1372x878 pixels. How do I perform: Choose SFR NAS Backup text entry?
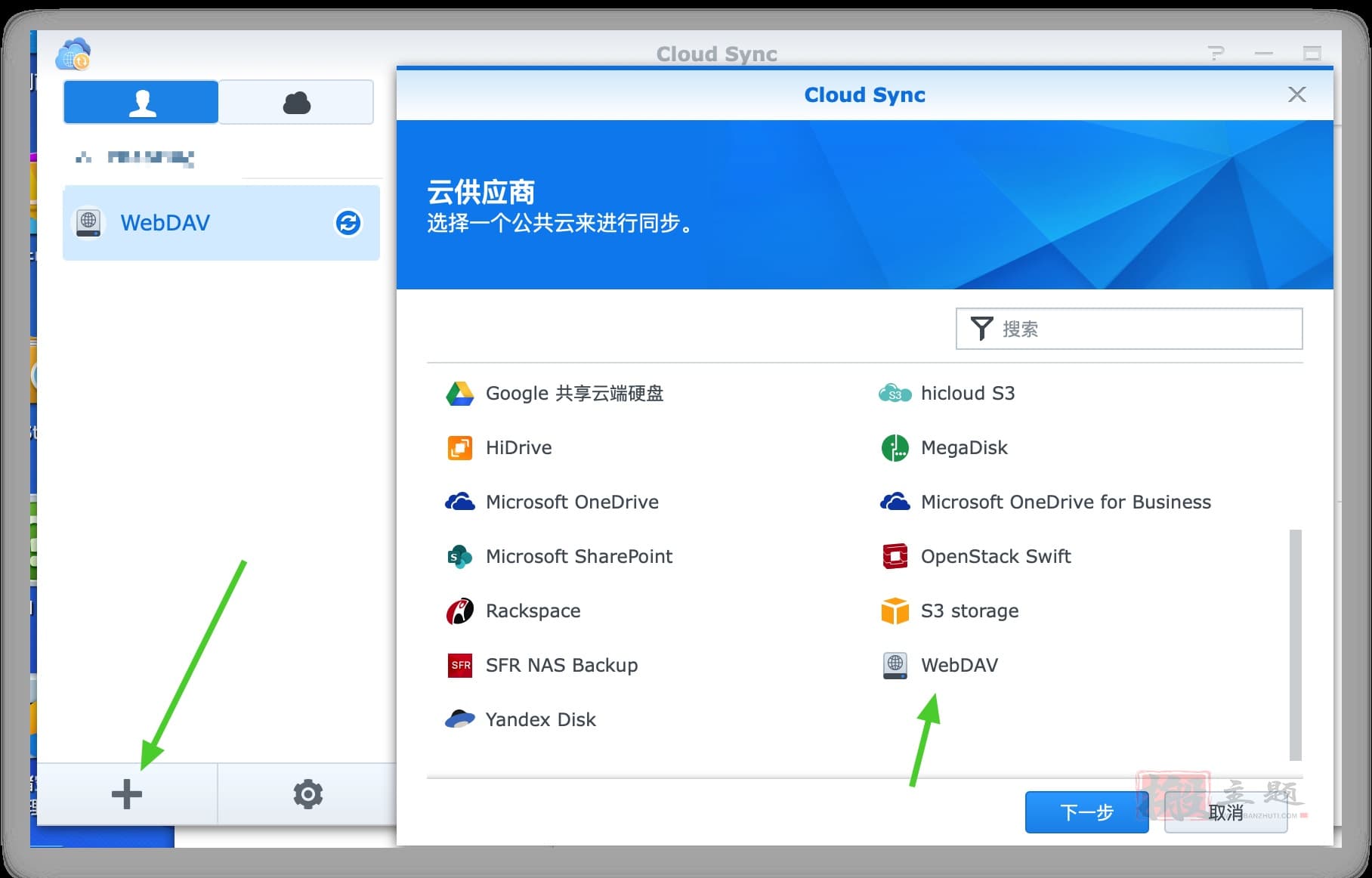coord(561,666)
